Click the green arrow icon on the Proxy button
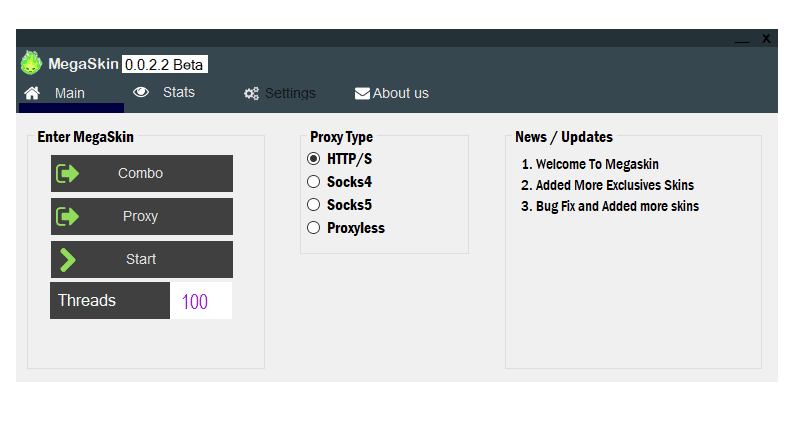 (67, 216)
